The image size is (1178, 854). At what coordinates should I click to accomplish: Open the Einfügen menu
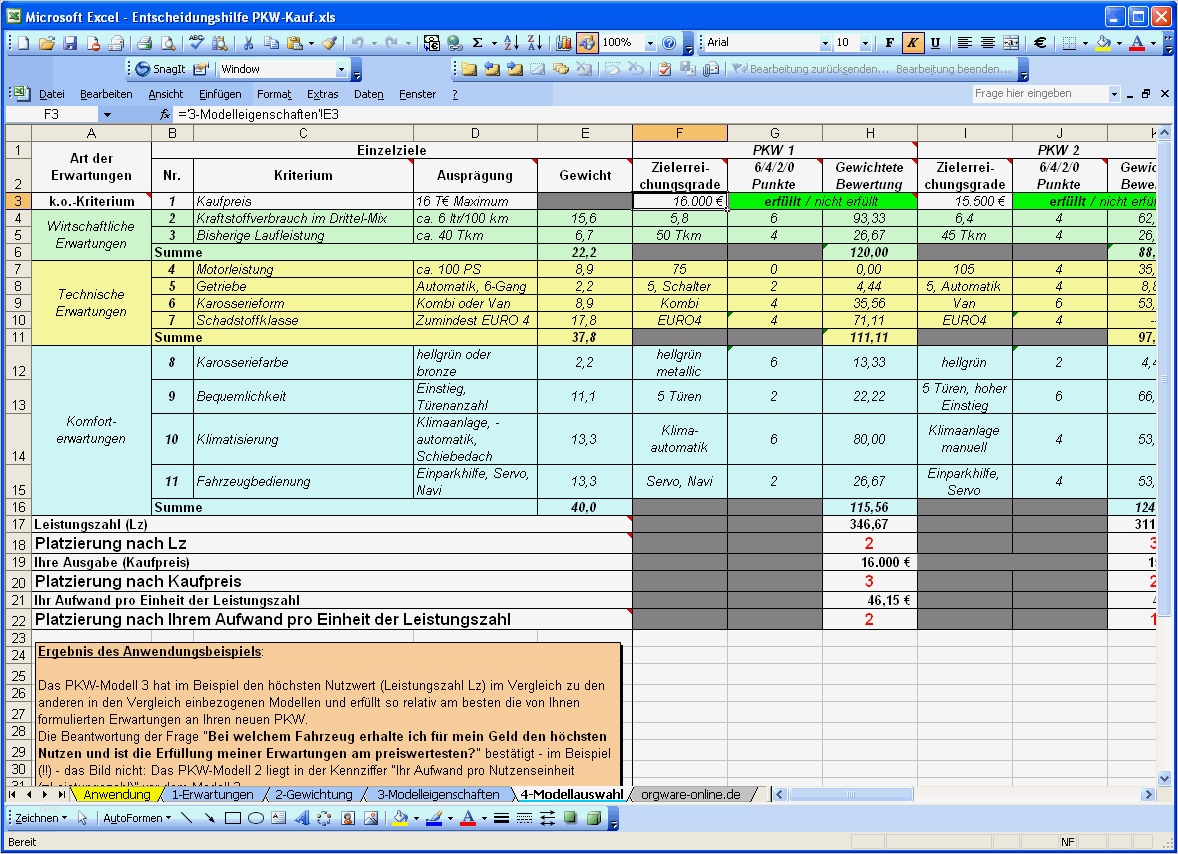(x=219, y=94)
